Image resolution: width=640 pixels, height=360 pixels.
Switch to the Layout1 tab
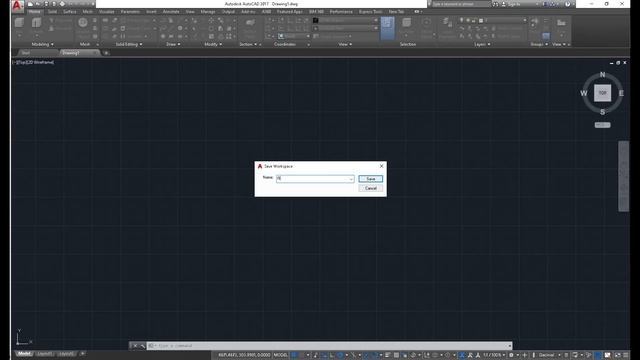45,353
